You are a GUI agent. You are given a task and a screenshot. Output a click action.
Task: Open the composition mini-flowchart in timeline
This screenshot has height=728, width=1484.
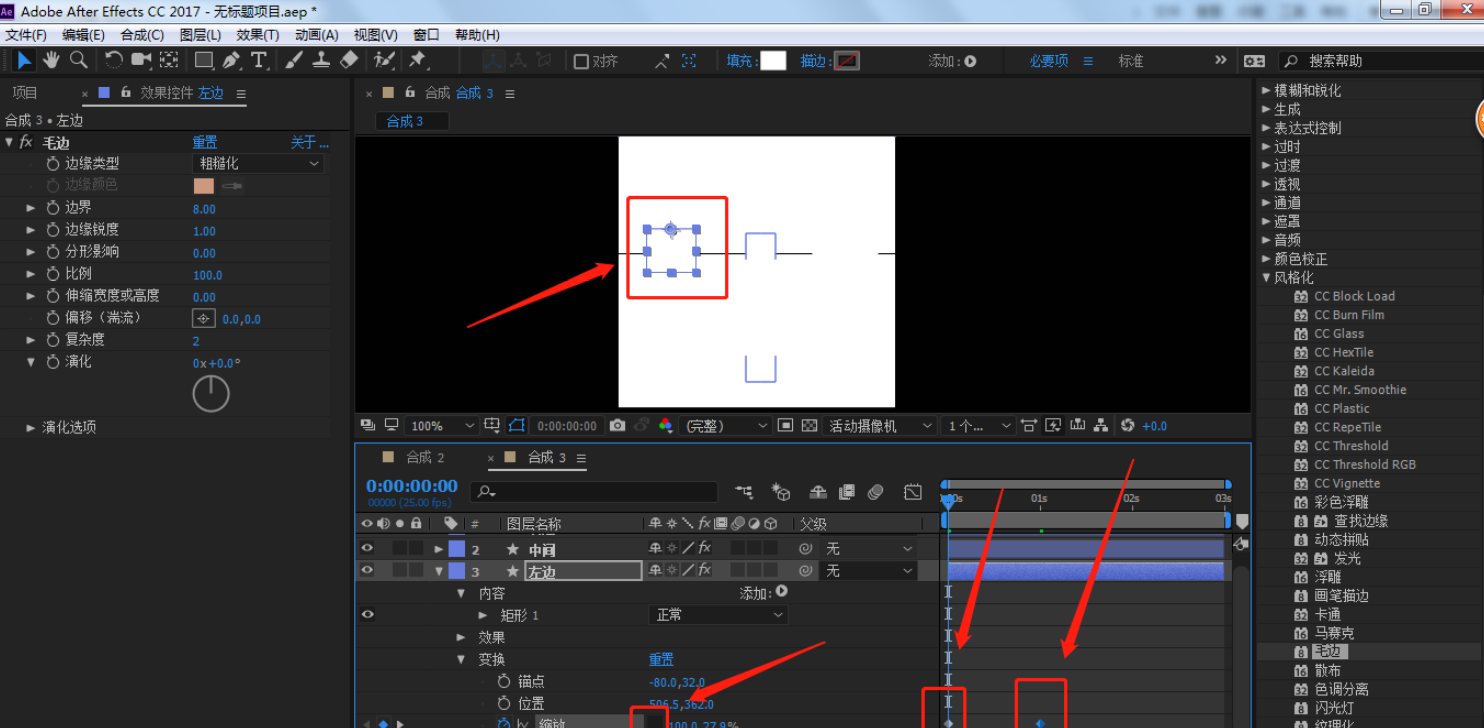click(x=743, y=492)
